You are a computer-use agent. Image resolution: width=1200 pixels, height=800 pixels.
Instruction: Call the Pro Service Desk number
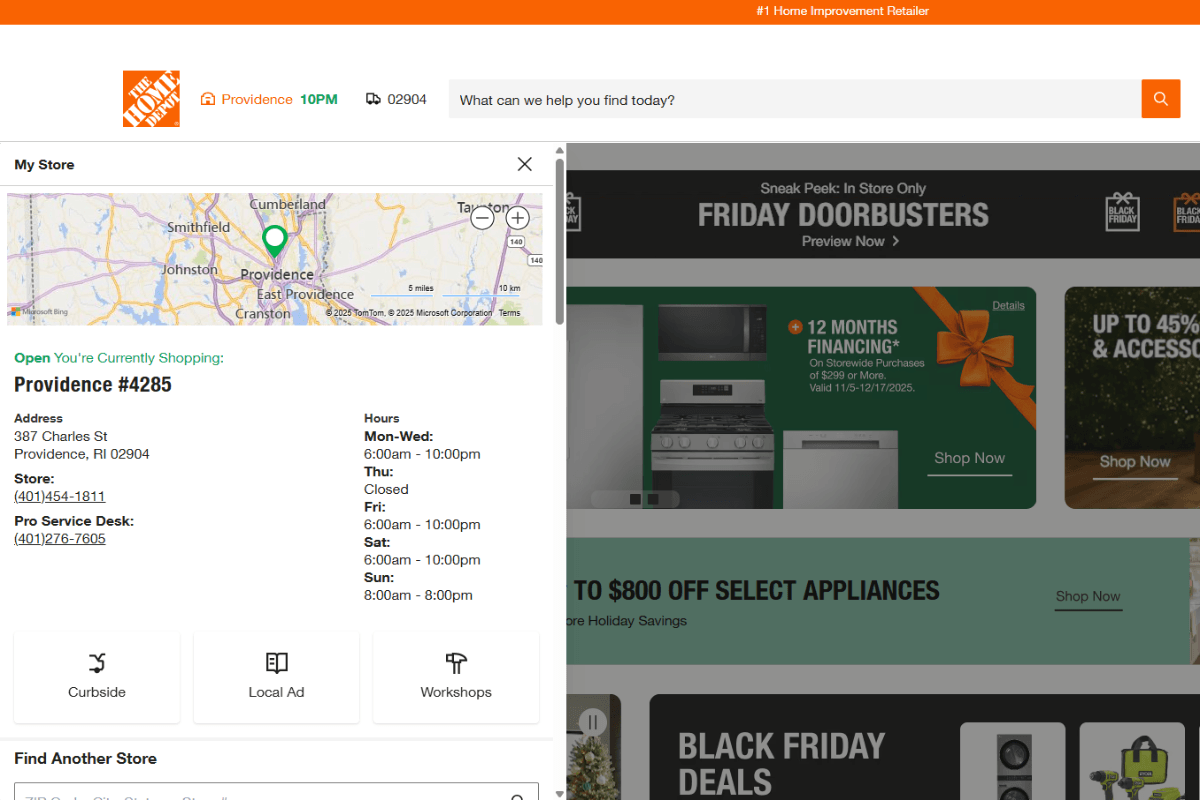(x=59, y=538)
